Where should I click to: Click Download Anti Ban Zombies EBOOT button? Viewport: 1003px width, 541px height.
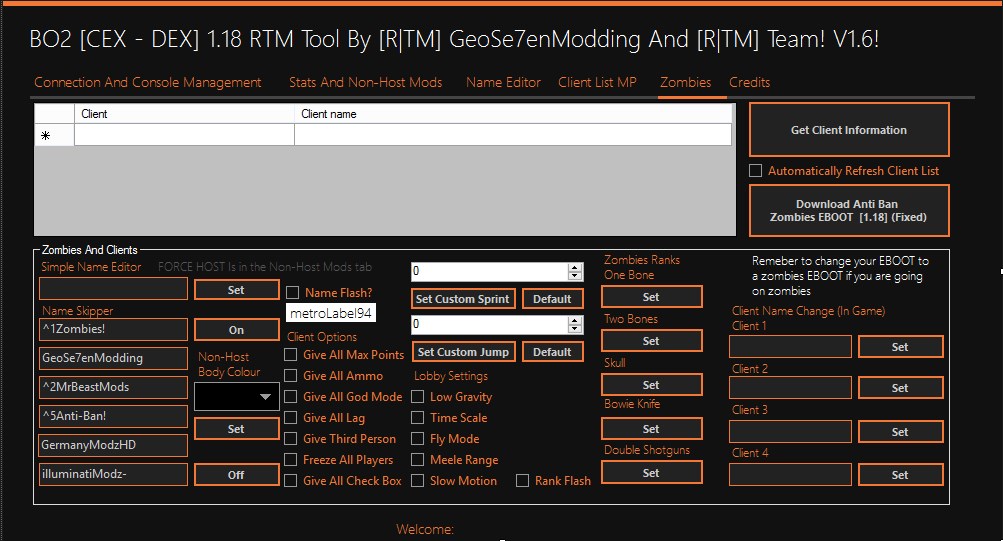849,210
